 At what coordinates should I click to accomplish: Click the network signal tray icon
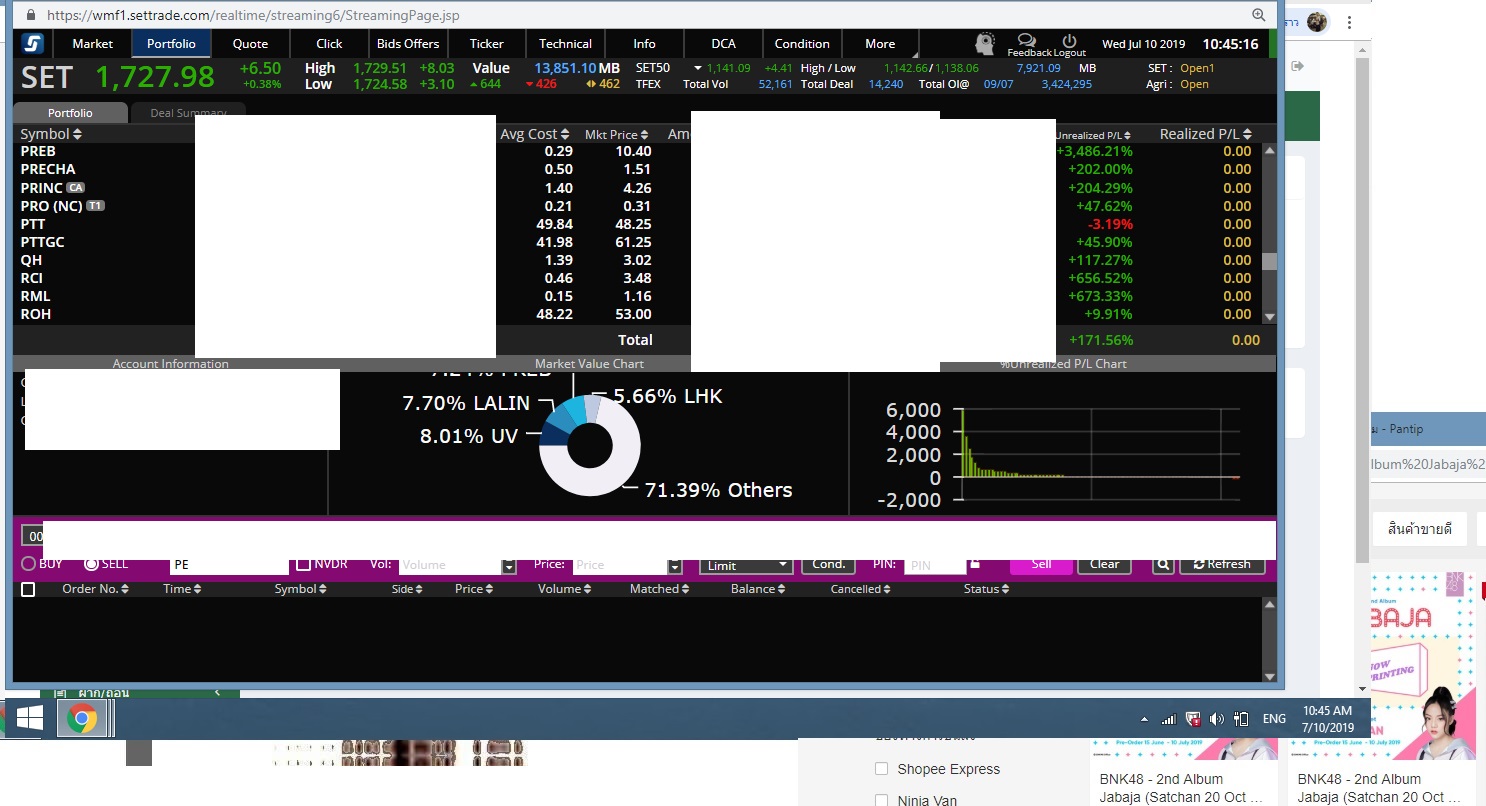[x=1168, y=719]
